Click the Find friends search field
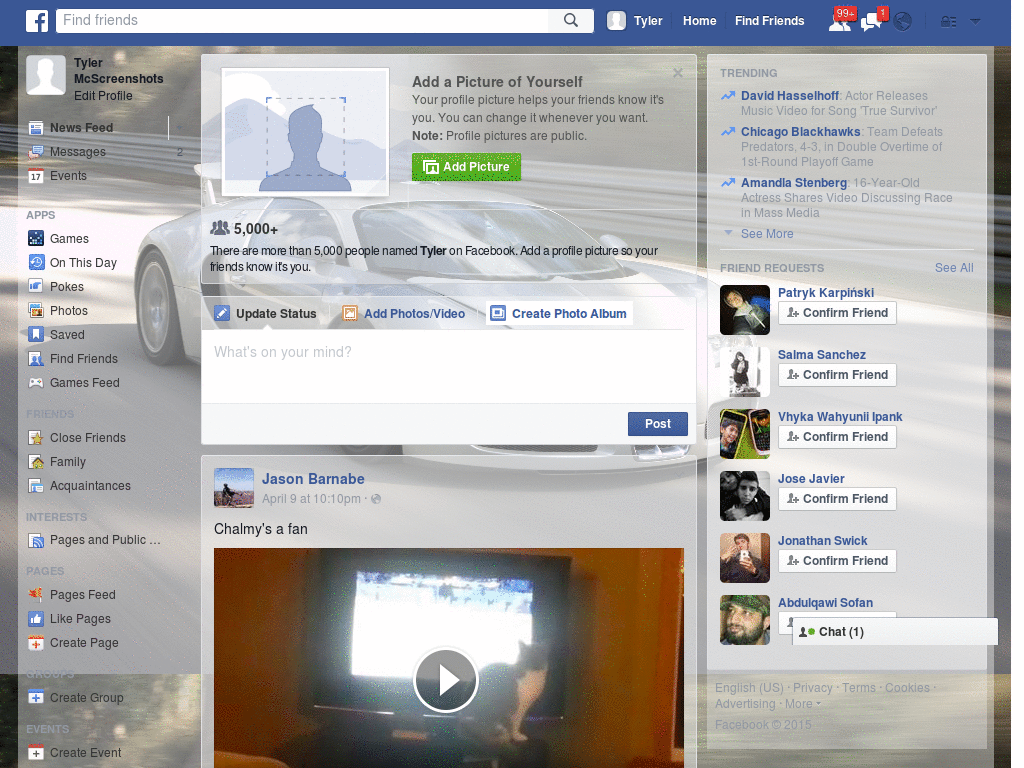This screenshot has width=1024, height=768. coord(304,20)
